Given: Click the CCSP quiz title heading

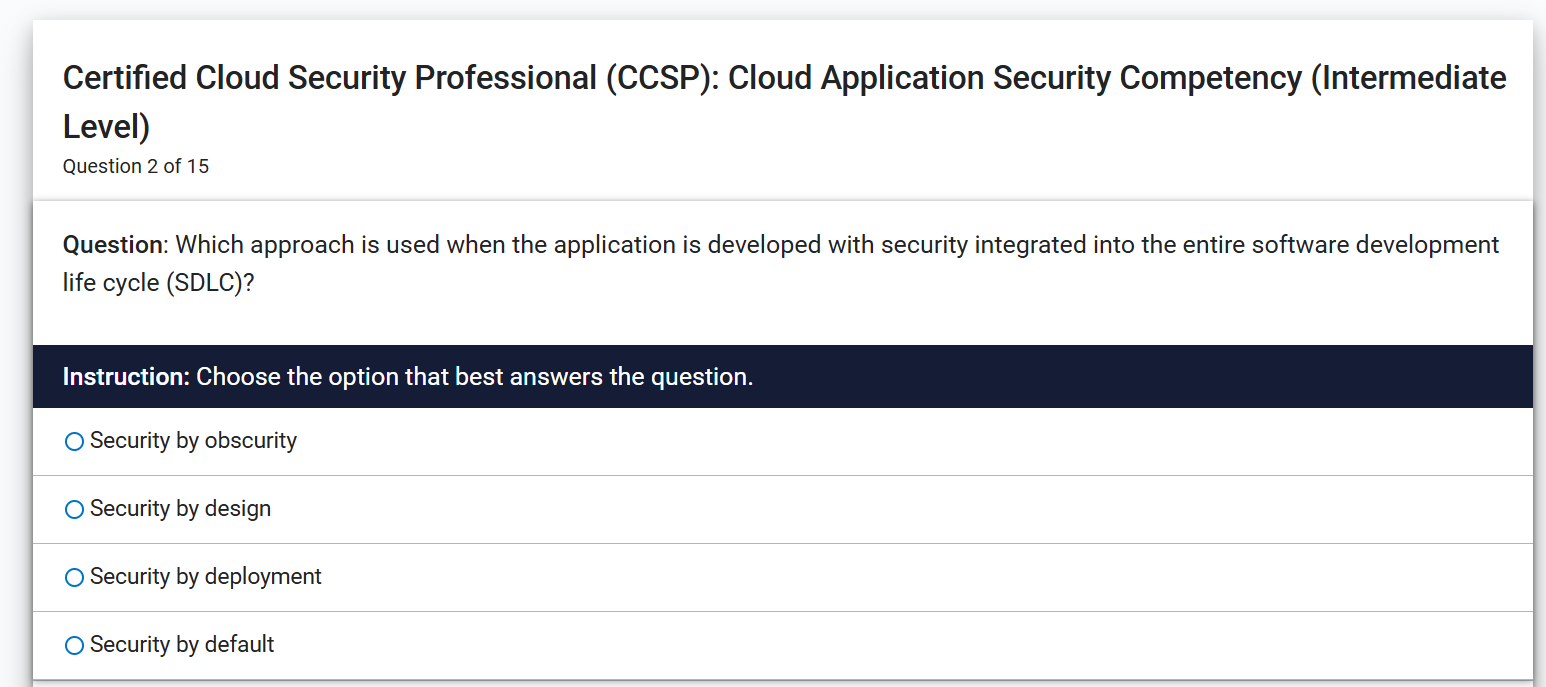Looking at the screenshot, I should [x=784, y=100].
